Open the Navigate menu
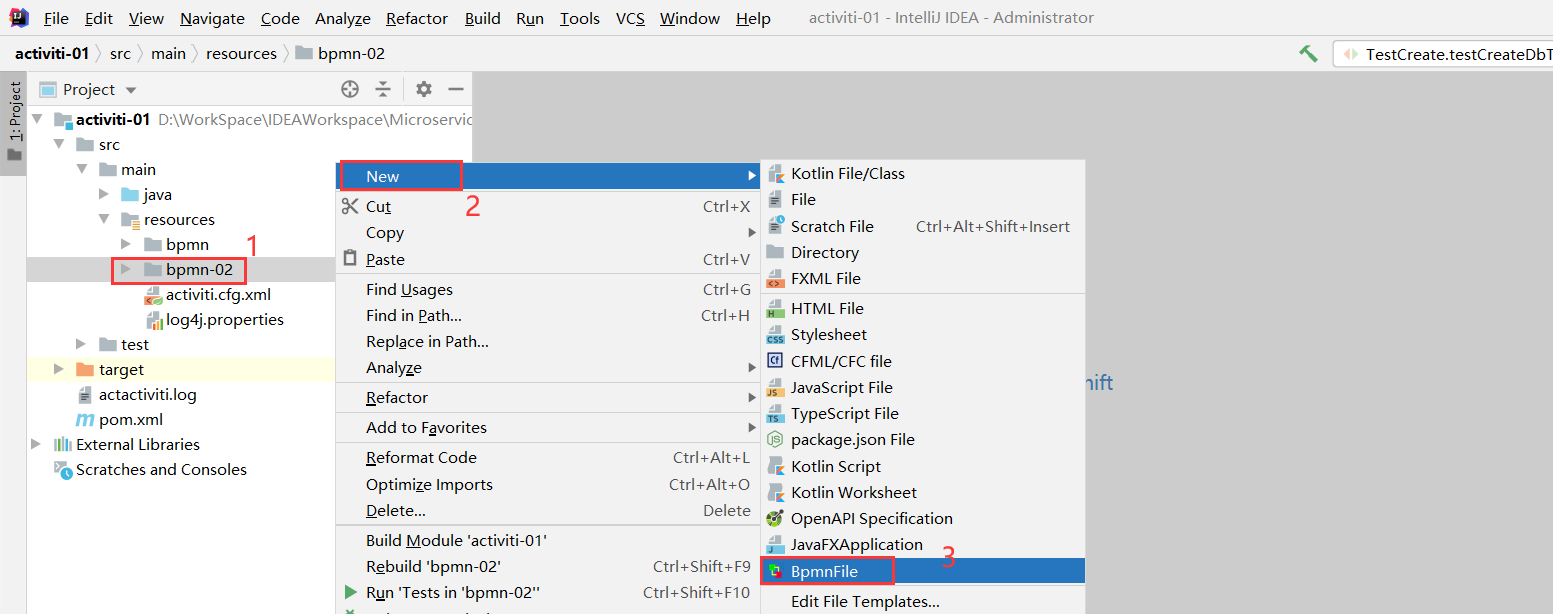Screen dimensions: 1553x614 click(x=212, y=18)
